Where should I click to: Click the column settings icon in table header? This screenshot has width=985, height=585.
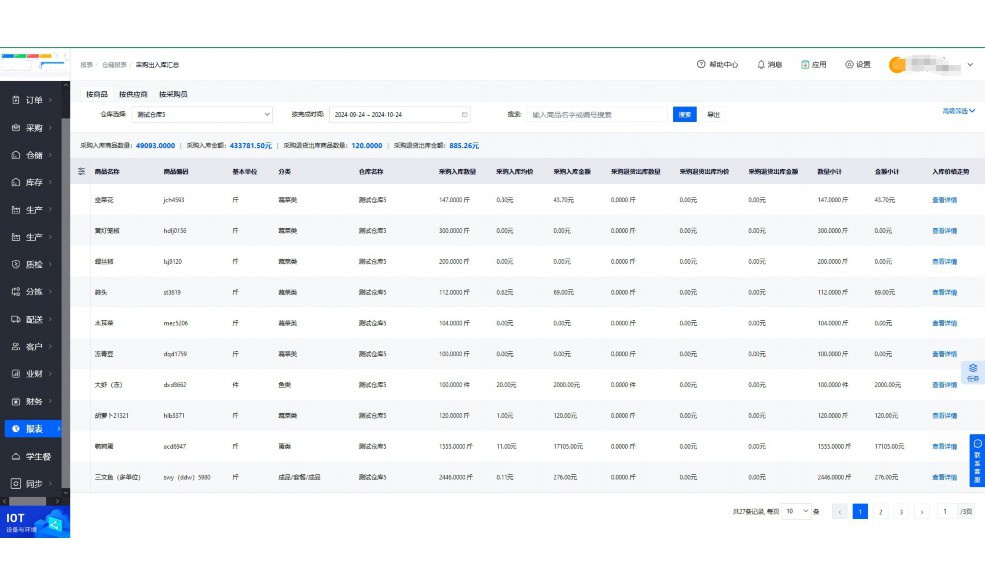tap(81, 172)
